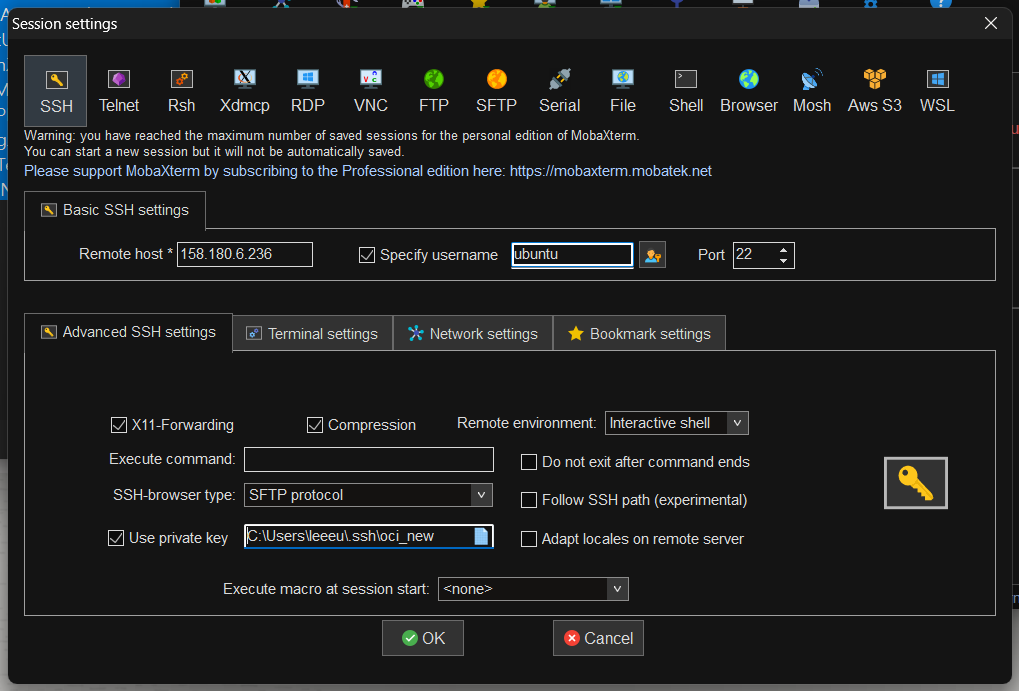Toggle the X11-Forwarding checkbox
Viewport: 1019px width, 691px height.
pos(119,425)
